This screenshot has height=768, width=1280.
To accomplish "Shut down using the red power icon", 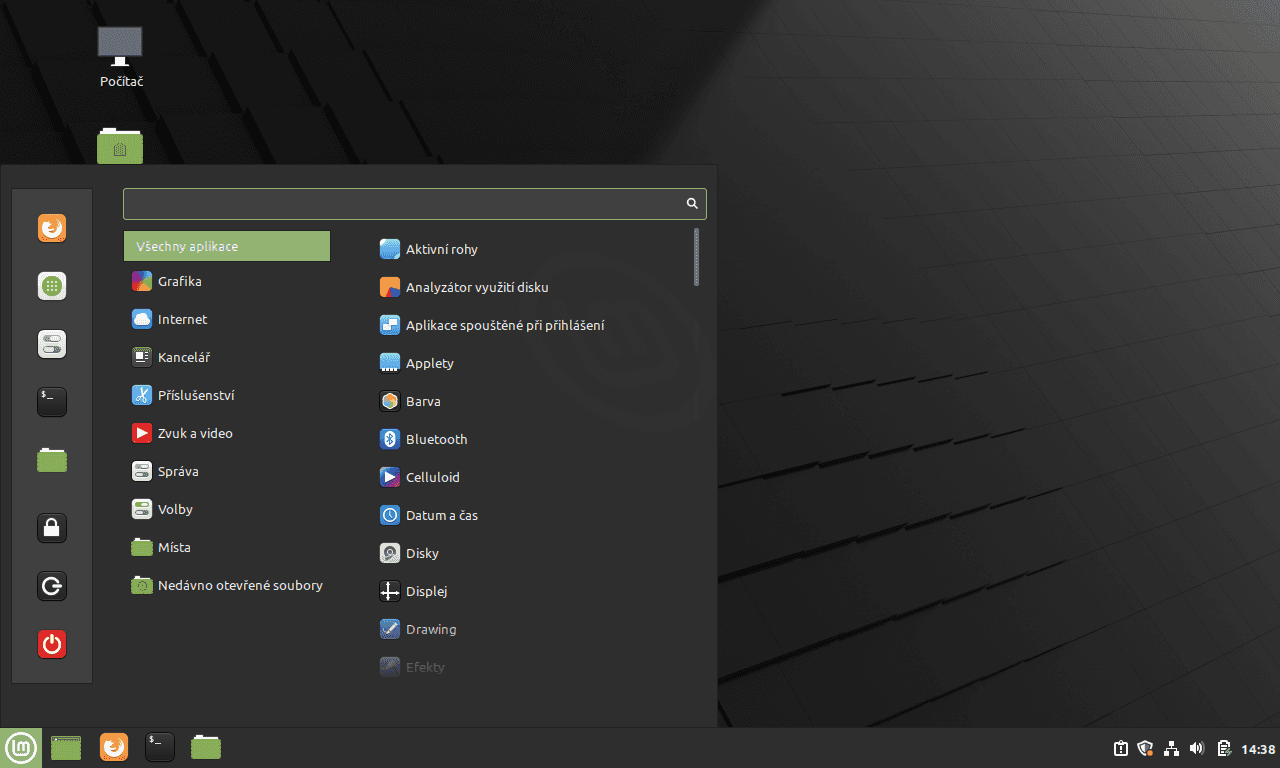I will click(51, 644).
